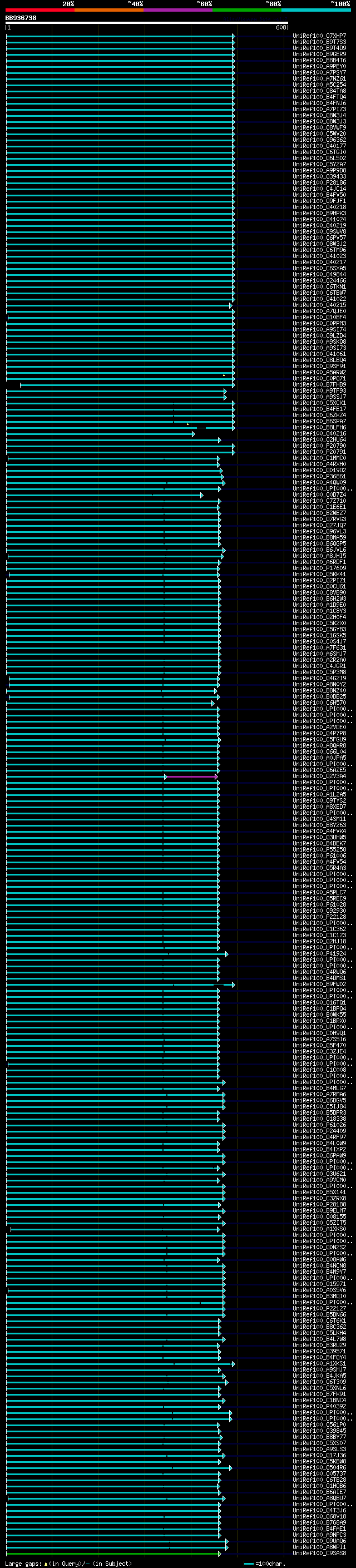Open hit UniRef100_Q7XHP7
356x1568 pixels.
coord(319,36)
